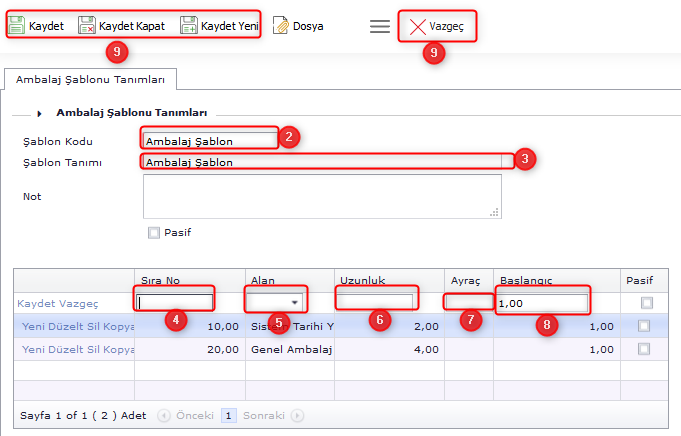Click the Kaydet link in the grid edit row
Screen dimensions: 681x436
point(38,302)
